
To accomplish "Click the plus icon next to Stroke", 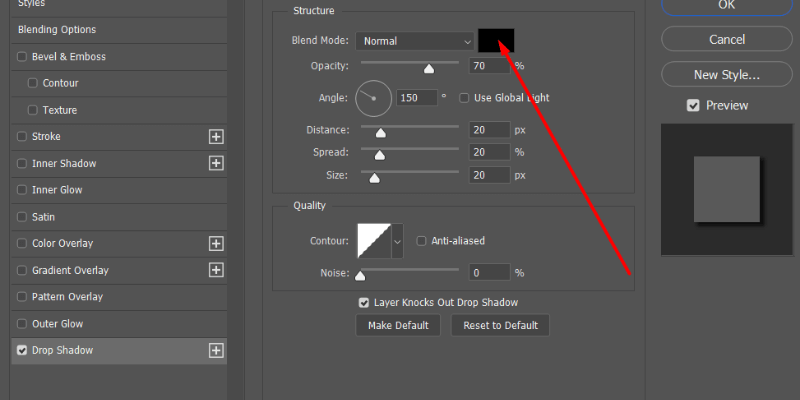I will tap(215, 136).
